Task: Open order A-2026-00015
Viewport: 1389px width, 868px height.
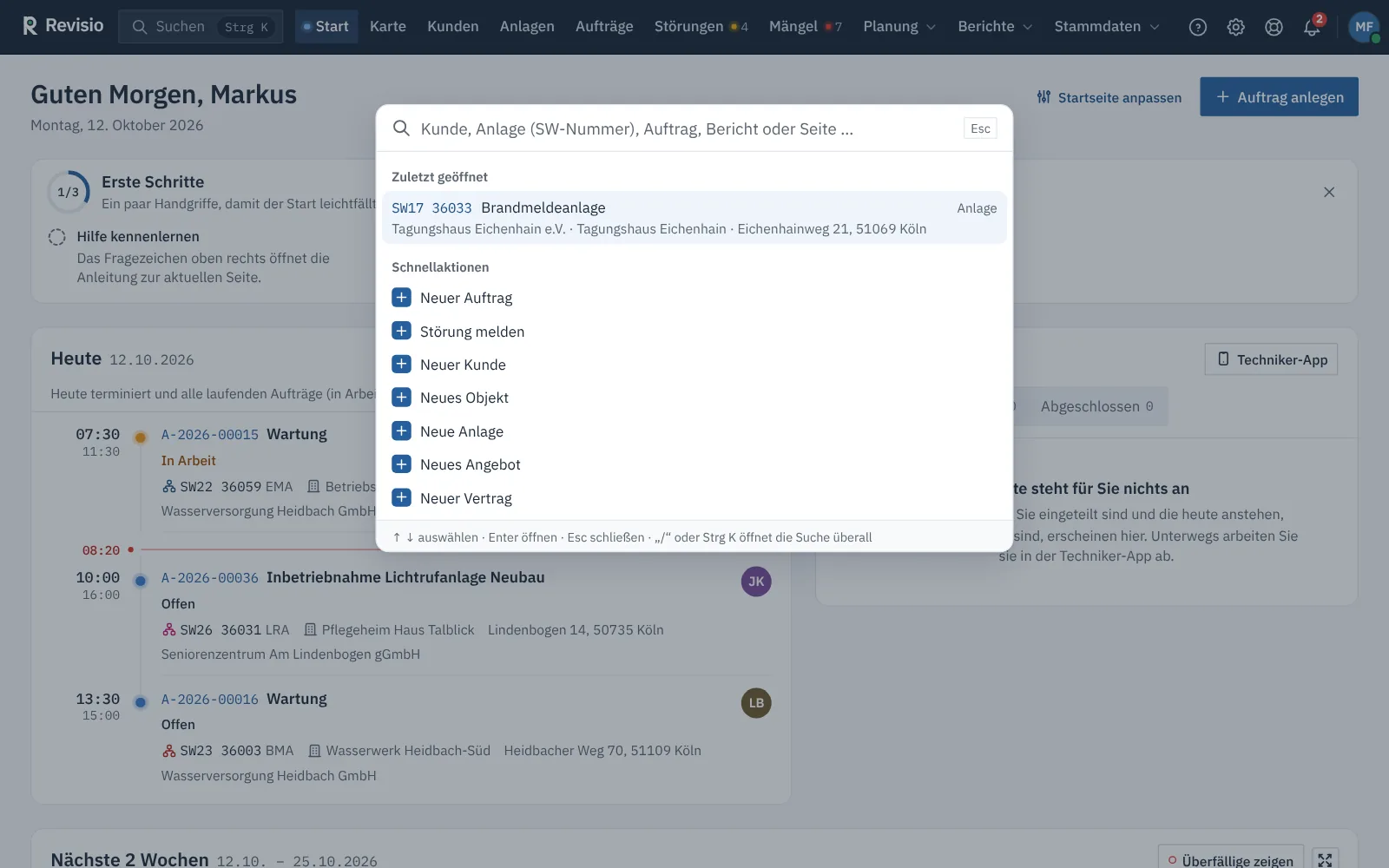Action: tap(210, 435)
